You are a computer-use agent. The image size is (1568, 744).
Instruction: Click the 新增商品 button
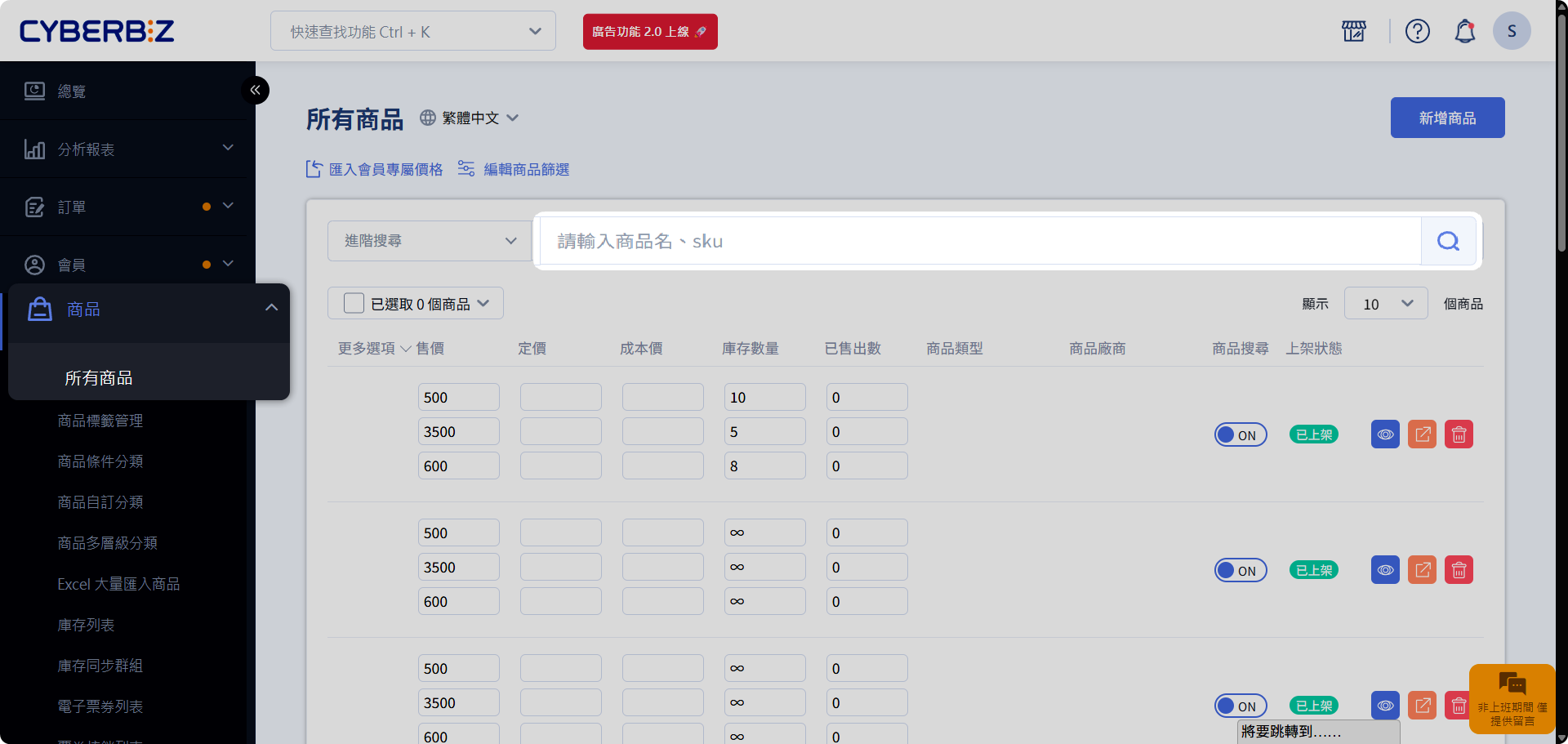(x=1447, y=118)
